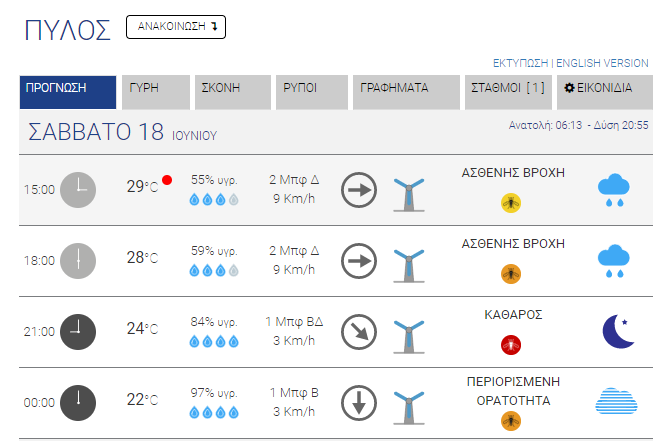Click the red dot beside 29°C
Image resolution: width=663 pixels, height=441 pixels.
167,180
